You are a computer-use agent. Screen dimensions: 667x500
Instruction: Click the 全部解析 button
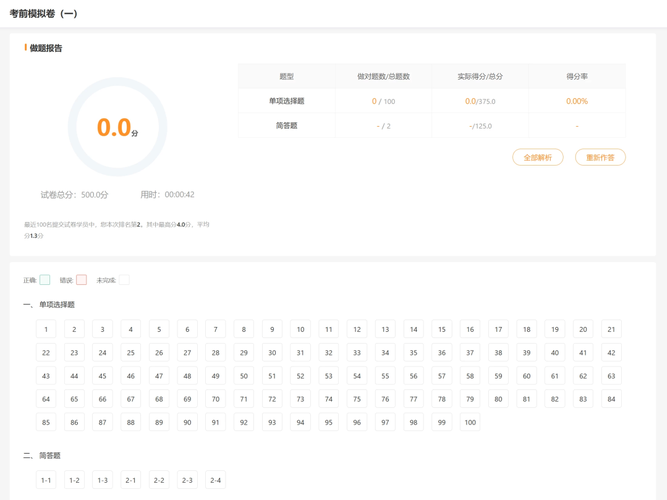pyautogui.click(x=538, y=157)
